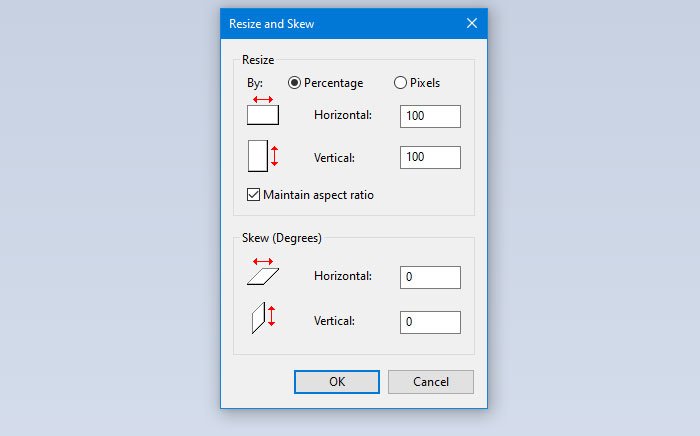Viewport: 700px width, 436px height.
Task: Select the Pixels radio button
Action: pos(401,83)
